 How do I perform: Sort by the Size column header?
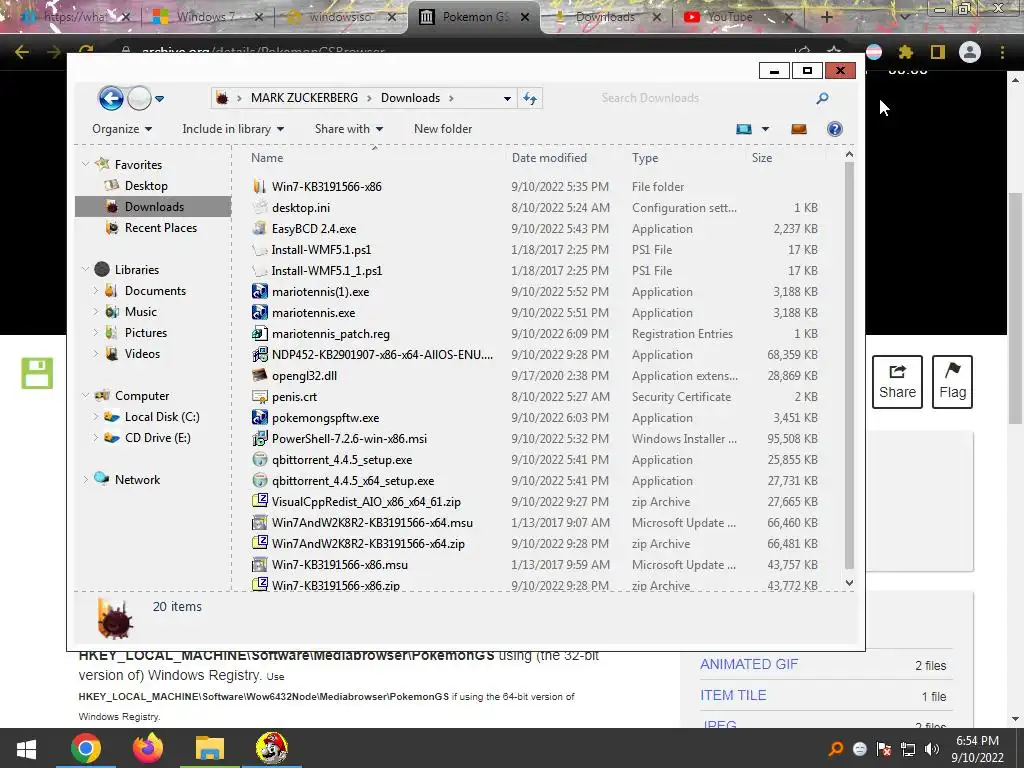click(761, 157)
